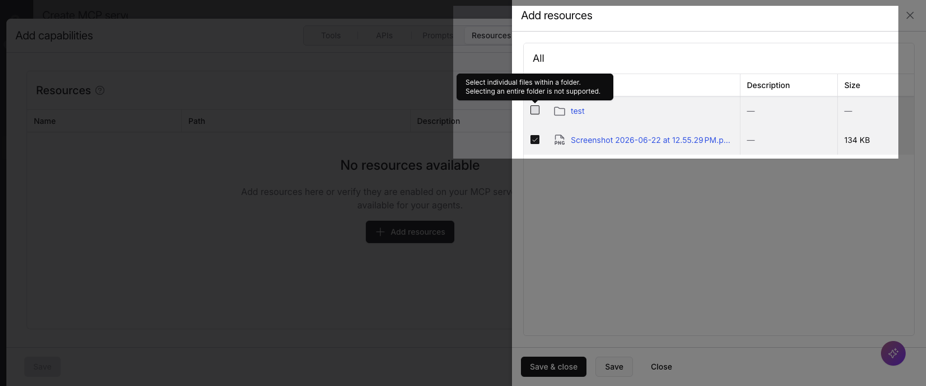926x386 pixels.
Task: Tick the checkbox beside the test folder
Action: coord(535,110)
